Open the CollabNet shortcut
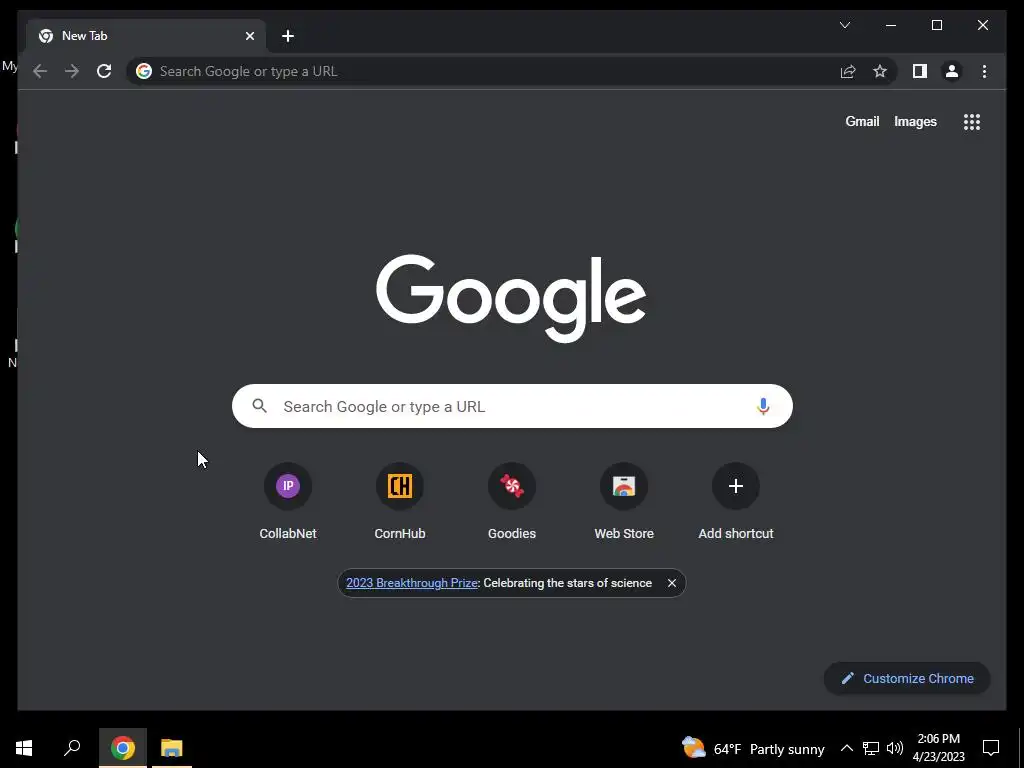 [288, 502]
